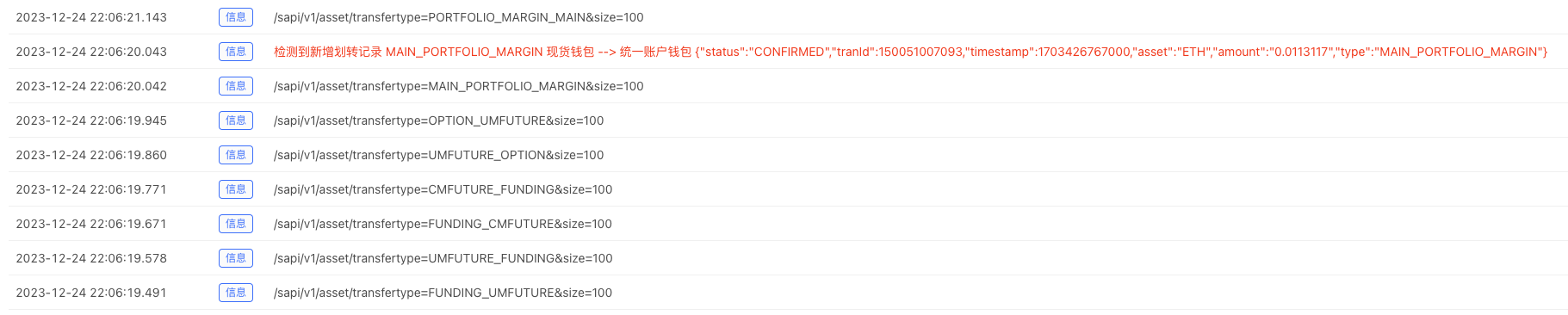
Task: Select the UMFUTURE_FUNDING log entry text
Action: pos(443,258)
